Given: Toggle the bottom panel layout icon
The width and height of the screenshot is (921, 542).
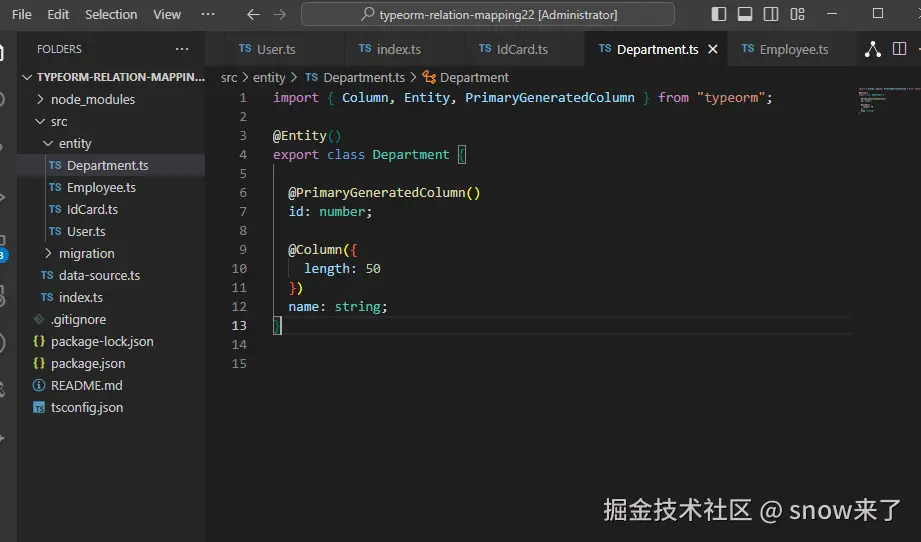Looking at the screenshot, I should click(745, 14).
